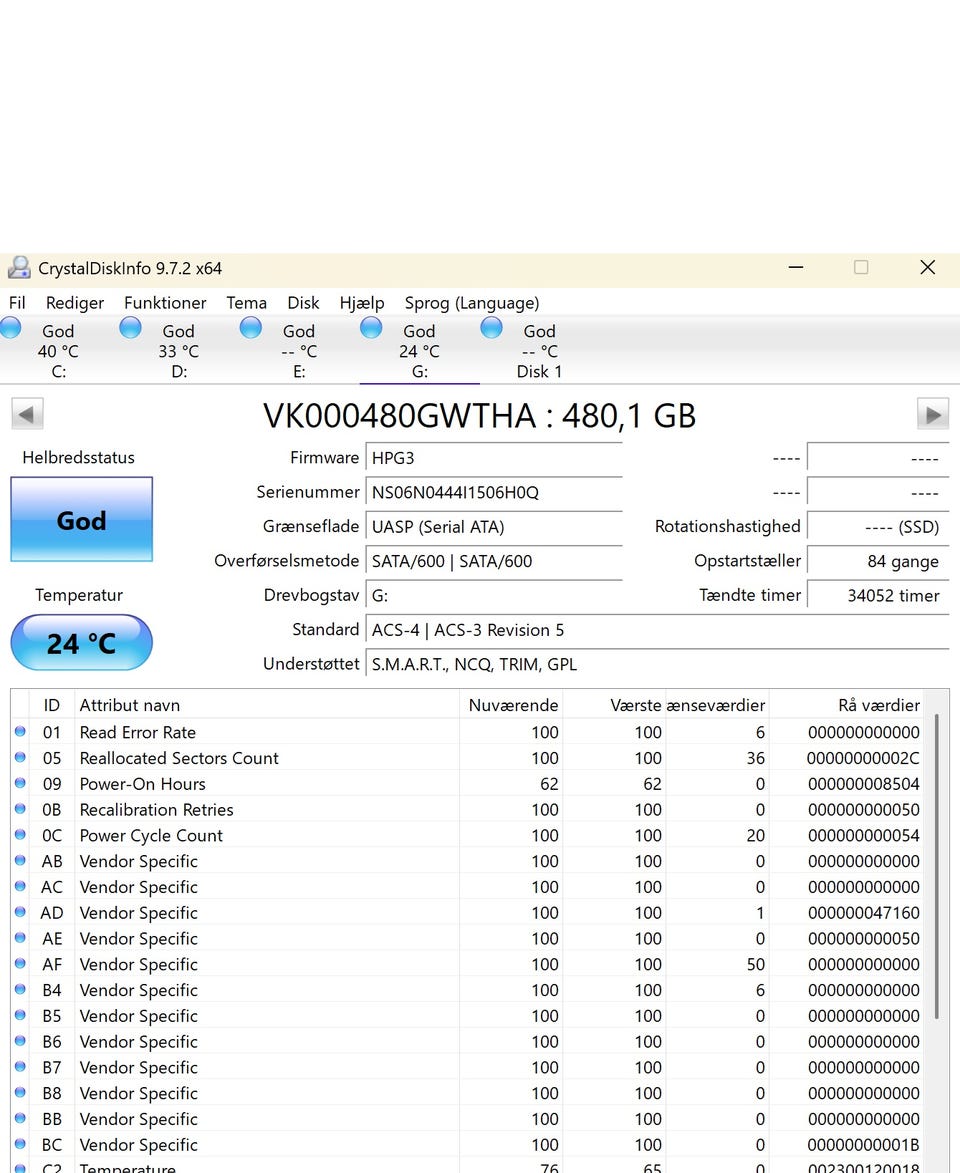The image size is (960, 1173).
Task: Open the Tema menu
Action: [246, 303]
